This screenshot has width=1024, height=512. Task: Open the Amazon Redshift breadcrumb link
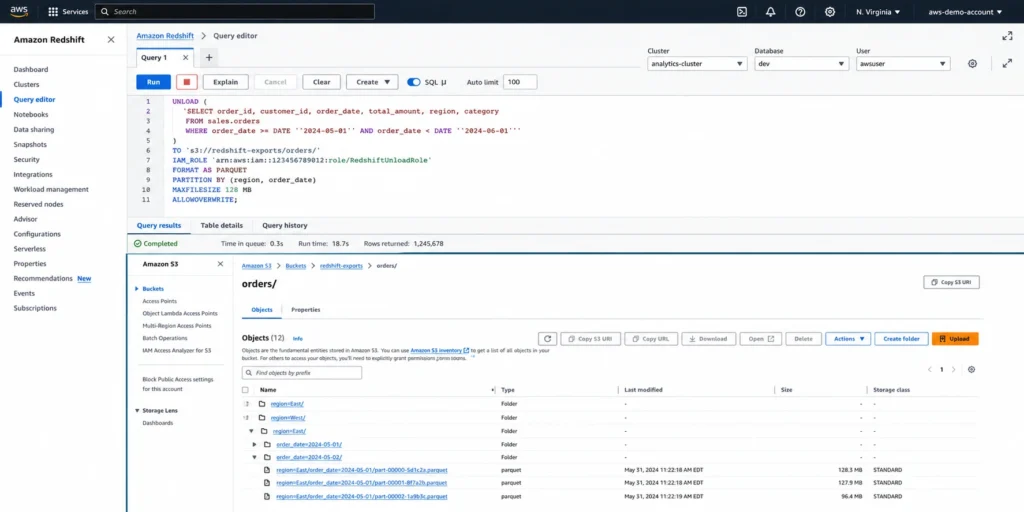click(x=165, y=36)
